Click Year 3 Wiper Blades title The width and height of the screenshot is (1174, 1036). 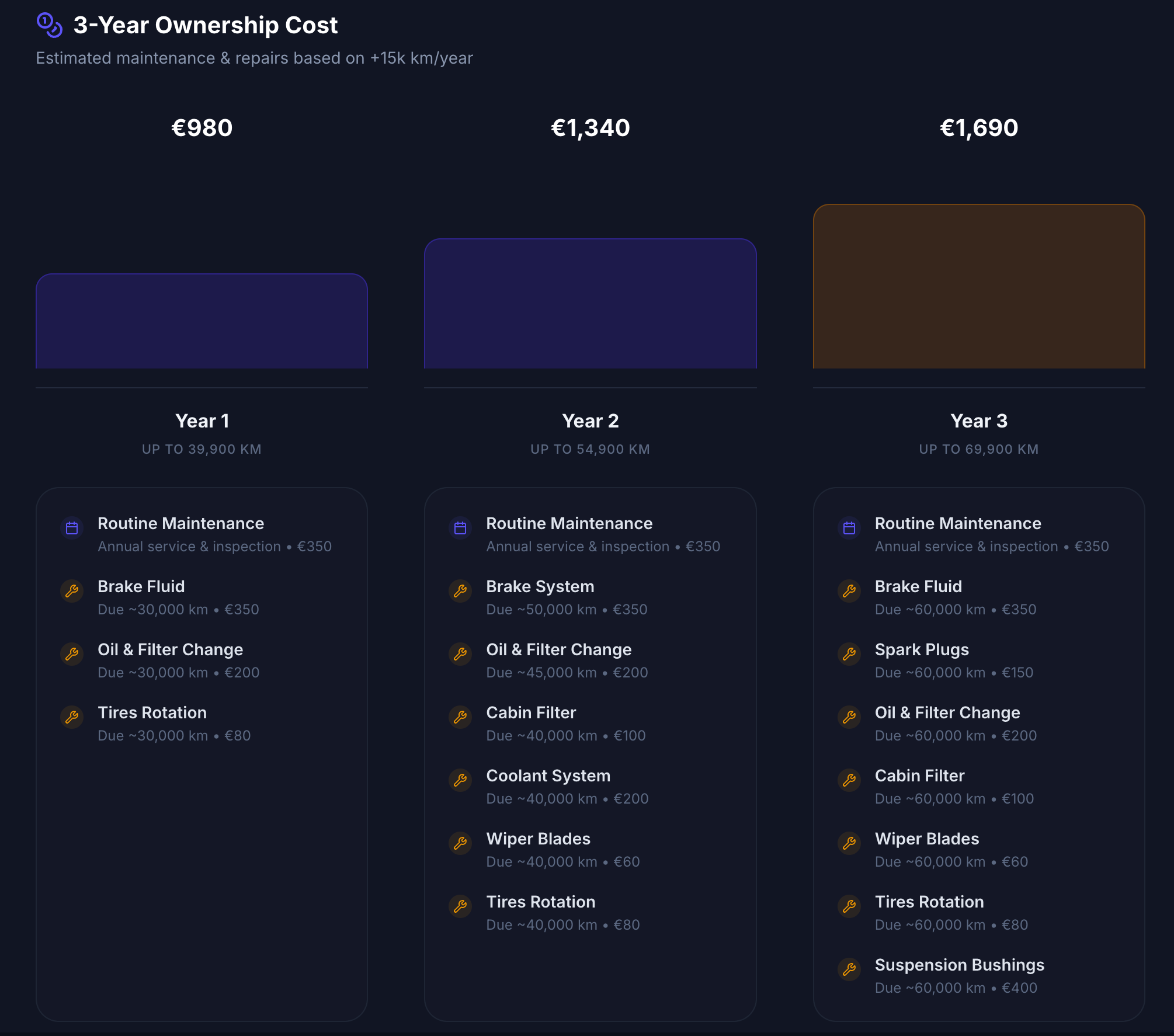coord(927,839)
